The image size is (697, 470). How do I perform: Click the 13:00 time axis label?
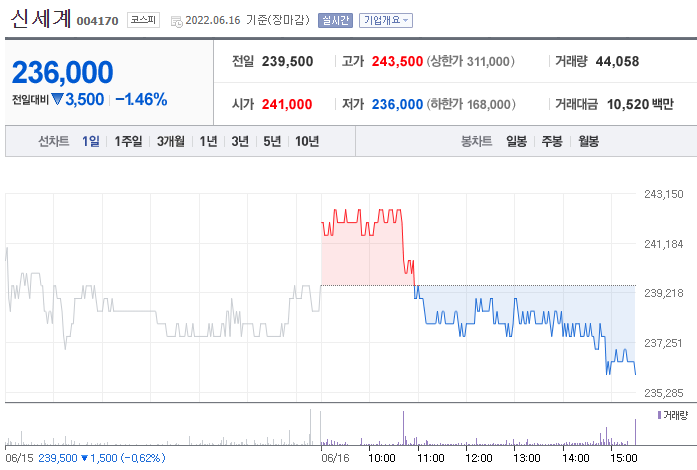tap(527, 458)
